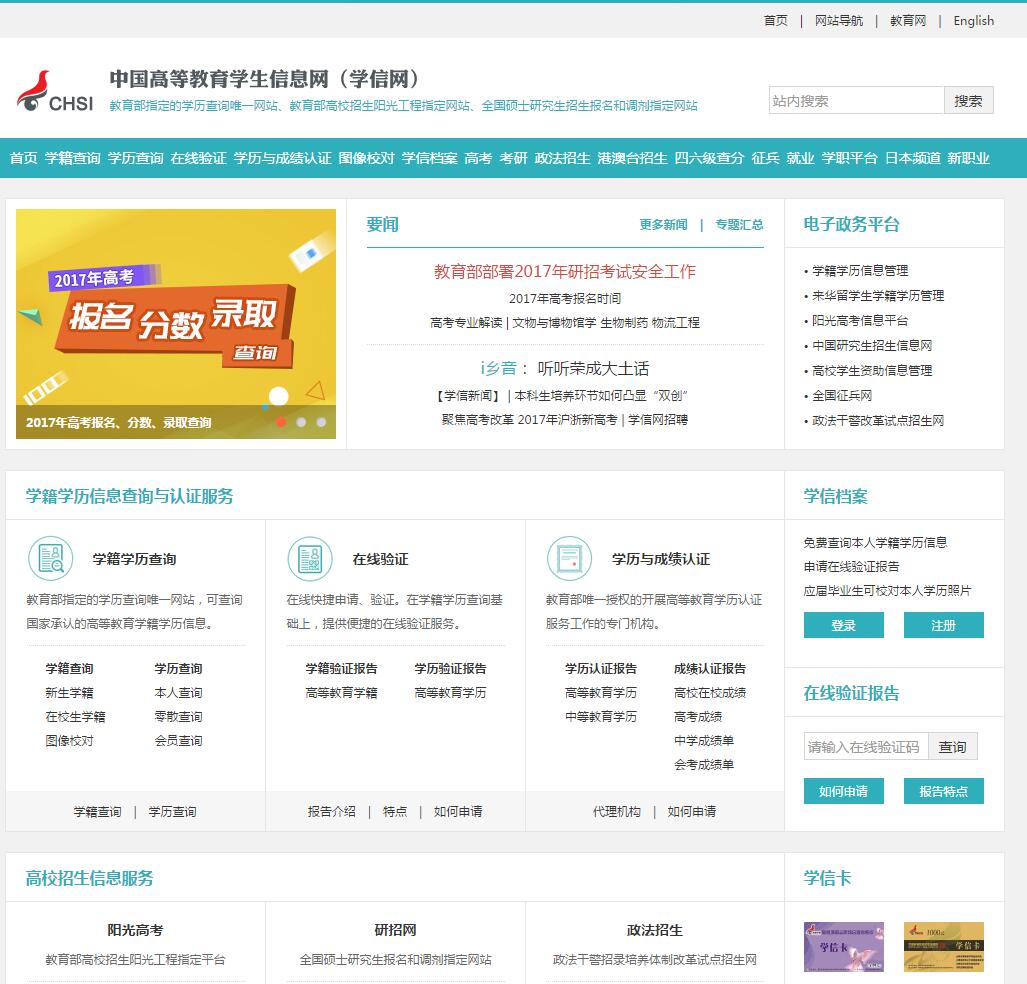Select 四六级查分 in the navigation bar

tap(709, 158)
